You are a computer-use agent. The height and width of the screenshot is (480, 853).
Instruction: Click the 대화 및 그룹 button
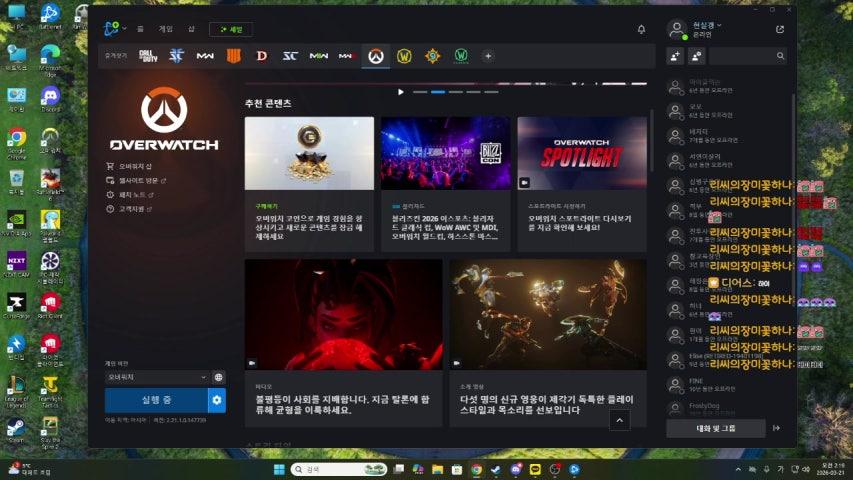pos(716,428)
